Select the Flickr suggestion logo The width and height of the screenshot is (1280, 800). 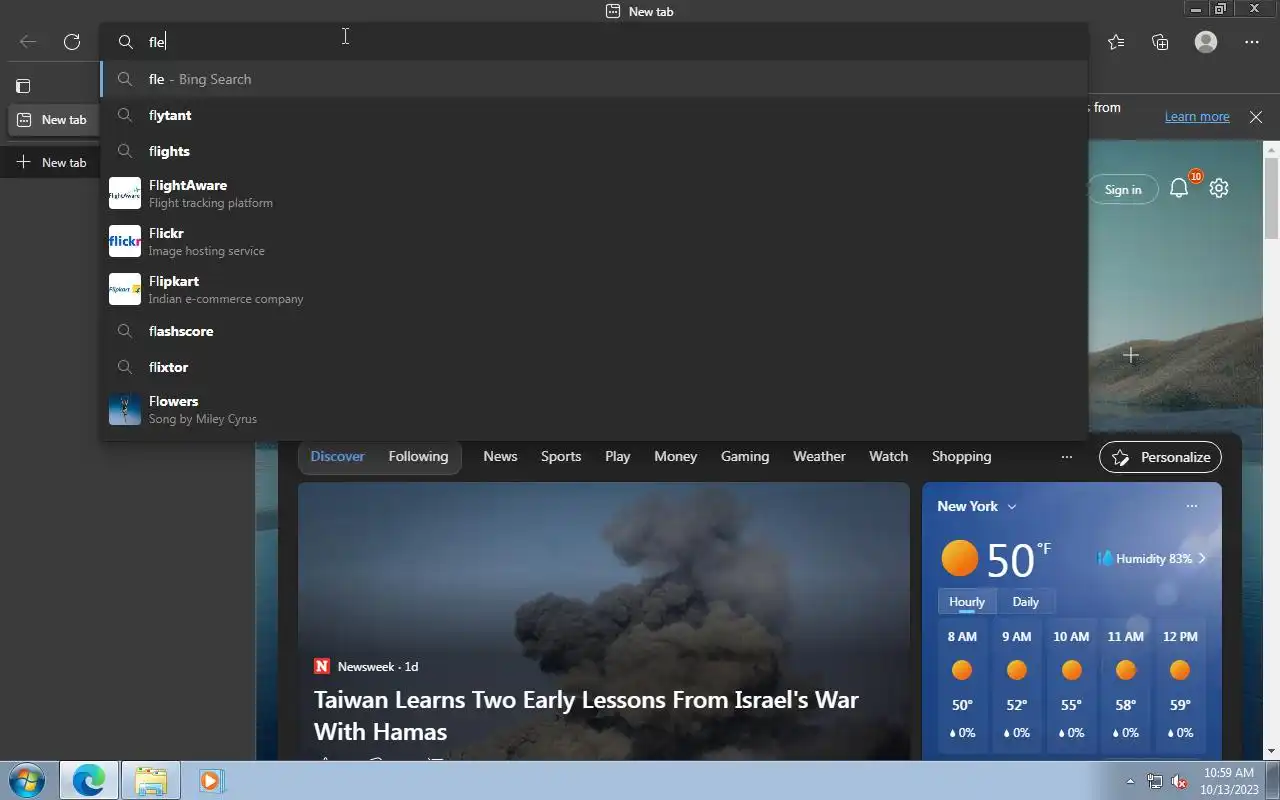click(125, 241)
